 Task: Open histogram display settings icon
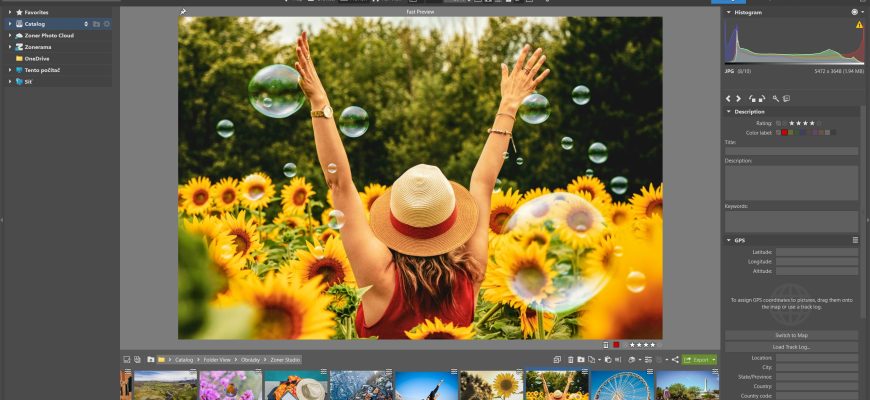click(x=854, y=12)
